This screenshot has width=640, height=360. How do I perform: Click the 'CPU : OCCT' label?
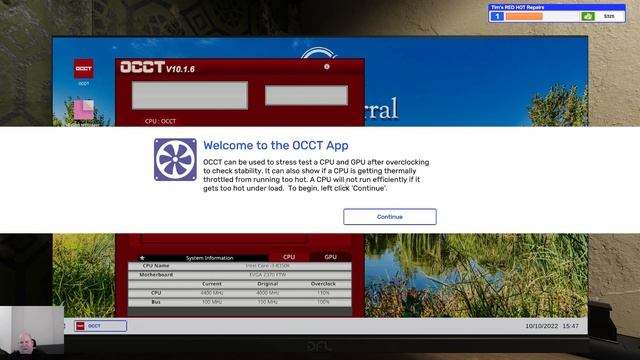tap(160, 121)
